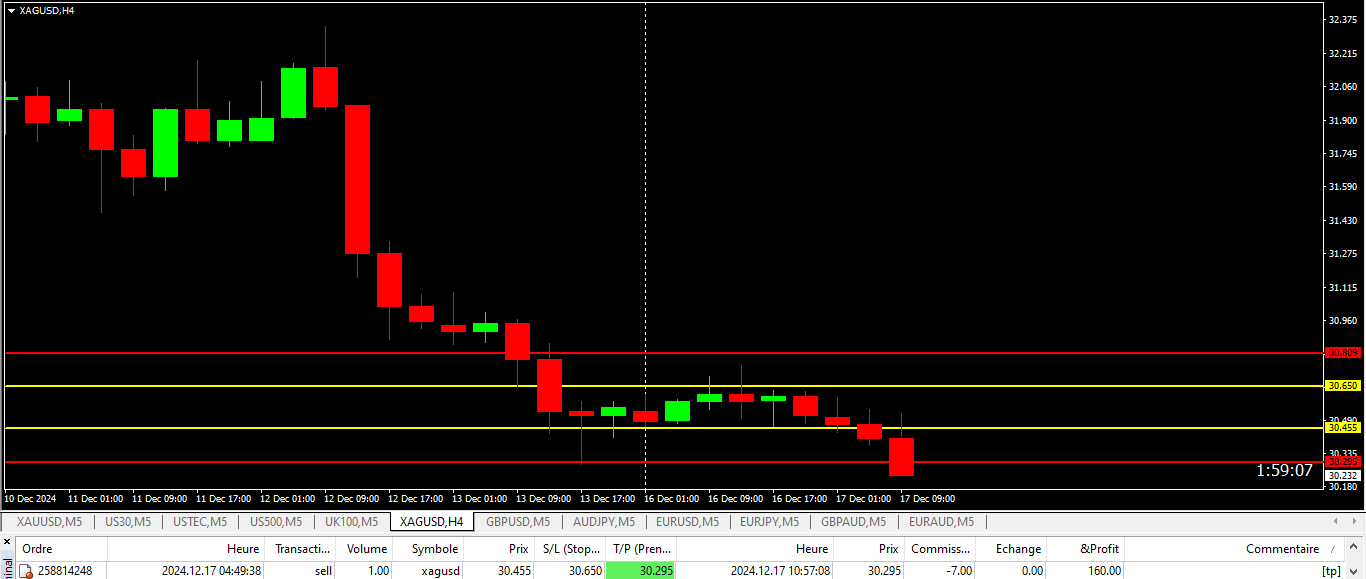The image size is (1366, 579).
Task: Sort by the Ordre column header
Action: [x=38, y=548]
